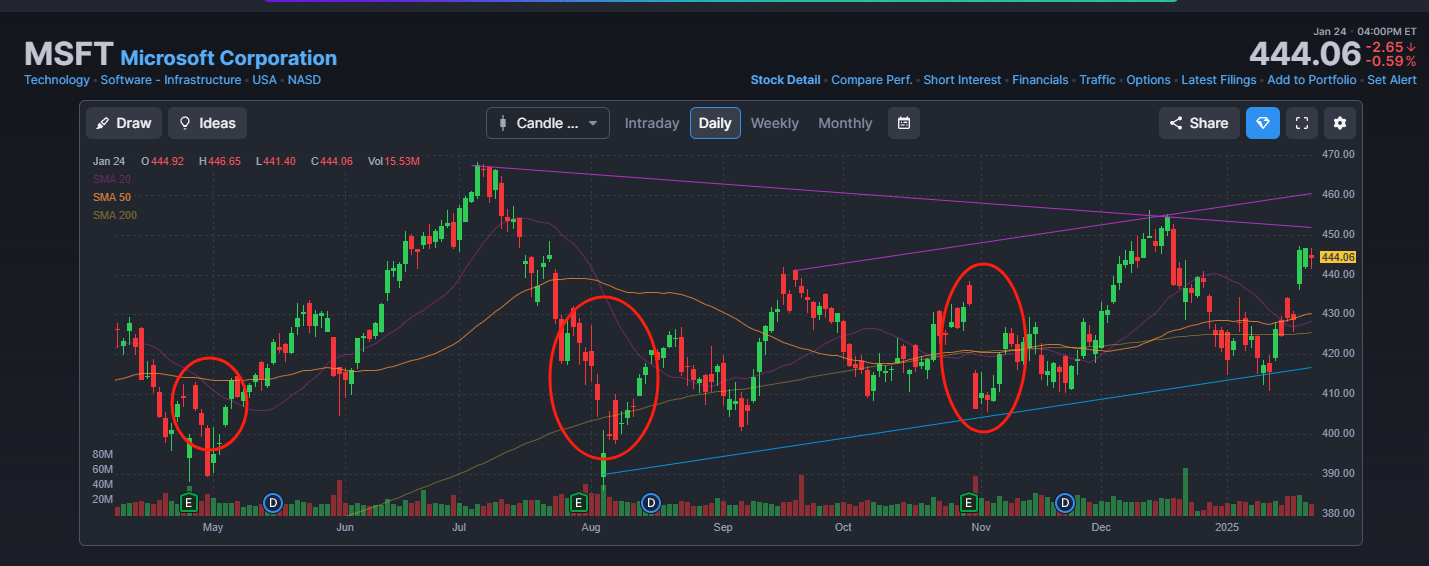Click the SMA 200 indicator label
Screen dimensions: 1429x566
point(115,215)
